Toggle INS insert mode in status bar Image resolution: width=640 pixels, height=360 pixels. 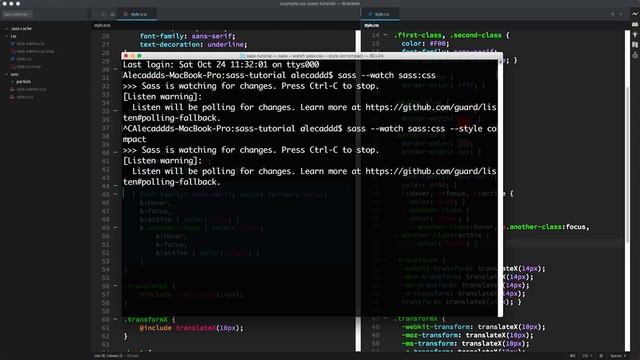tap(572, 356)
